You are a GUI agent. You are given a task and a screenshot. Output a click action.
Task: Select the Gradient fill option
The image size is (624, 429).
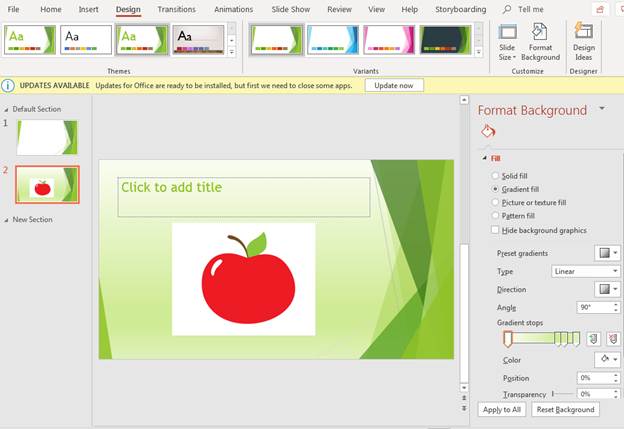[x=495, y=189]
